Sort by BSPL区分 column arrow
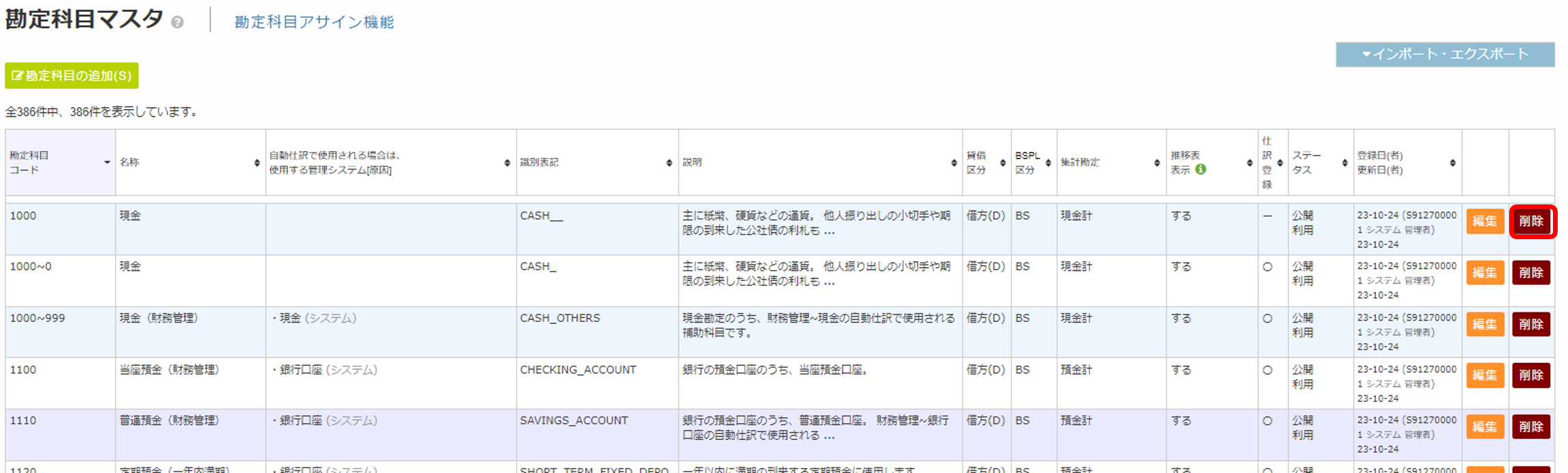The image size is (1568, 473). coord(1048,163)
